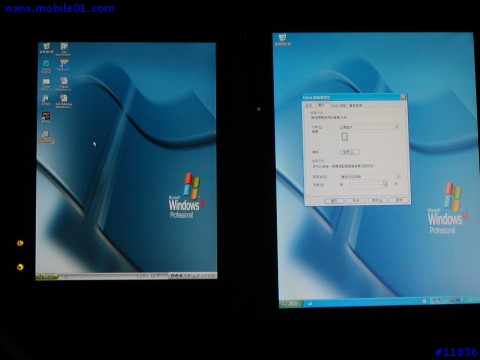Click the third button in the dialog's bottom row

pyautogui.click(x=377, y=200)
